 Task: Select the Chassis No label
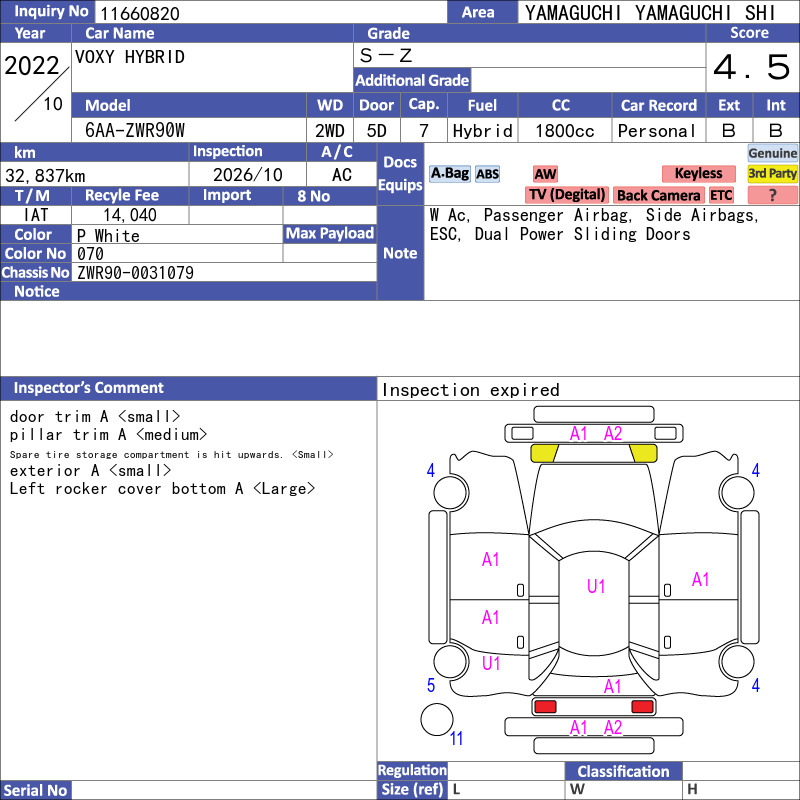coord(36,273)
